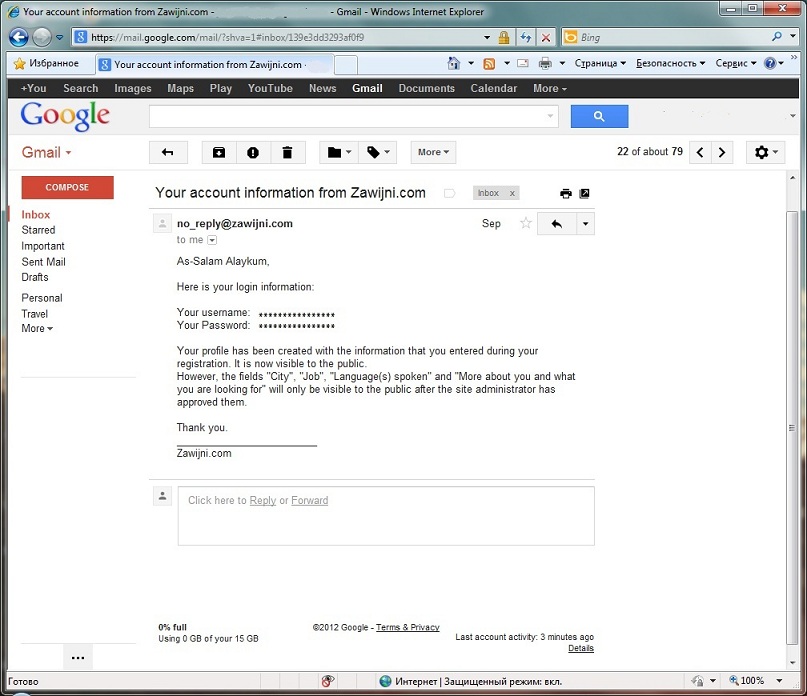Go back to inbox with arrow button
The image size is (807, 696).
168,152
